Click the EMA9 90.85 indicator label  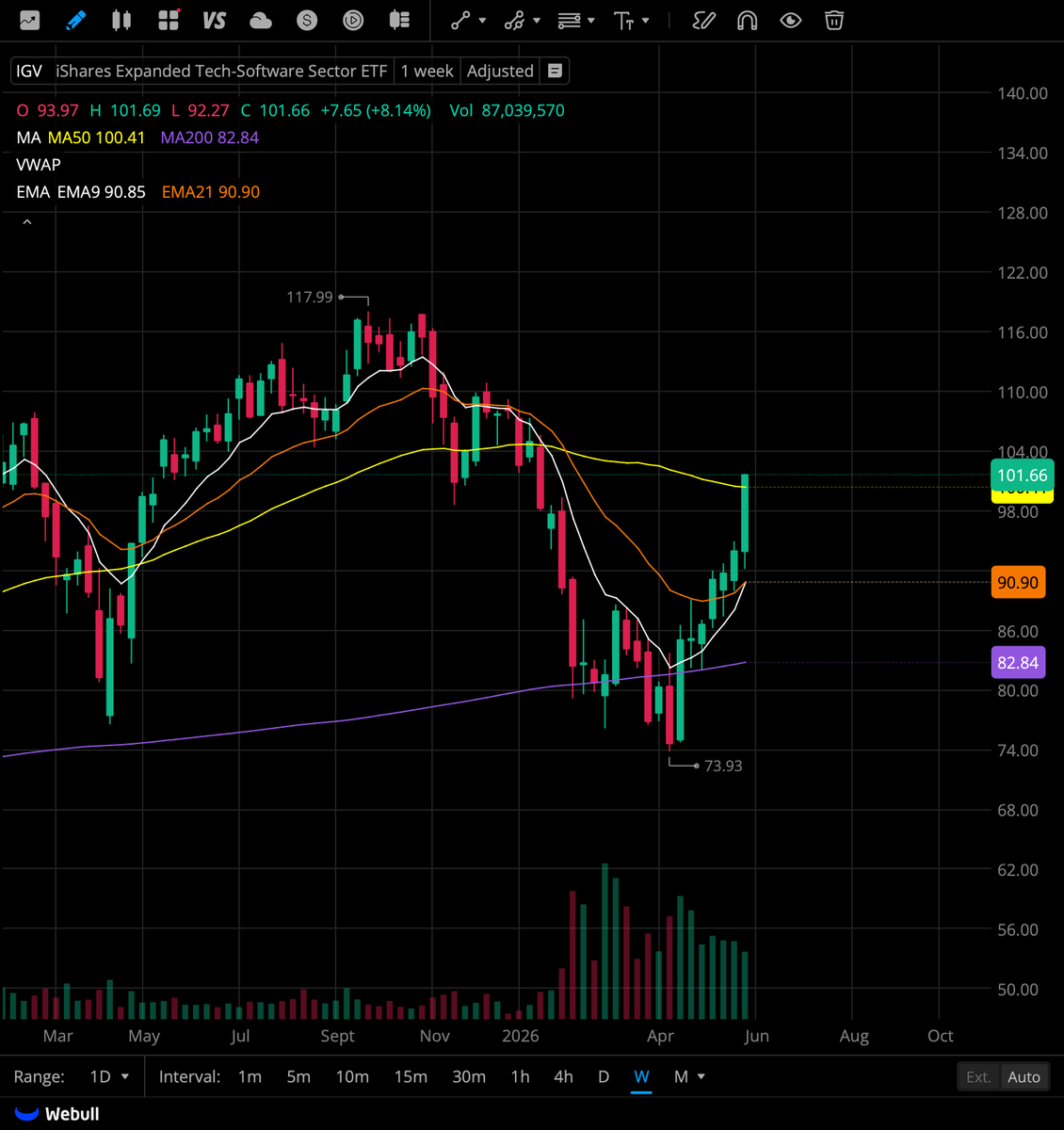(x=102, y=192)
